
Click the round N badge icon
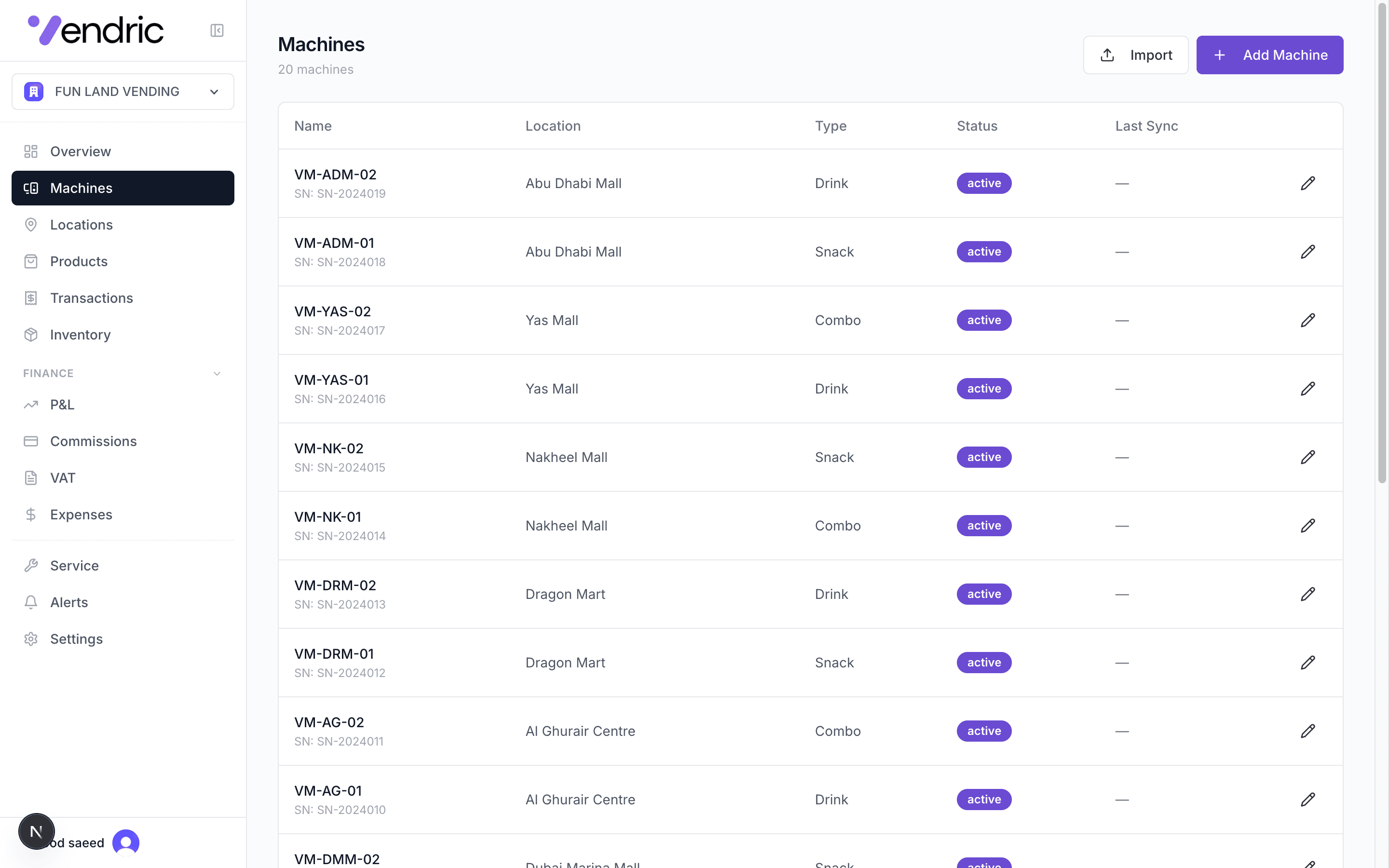point(36,831)
